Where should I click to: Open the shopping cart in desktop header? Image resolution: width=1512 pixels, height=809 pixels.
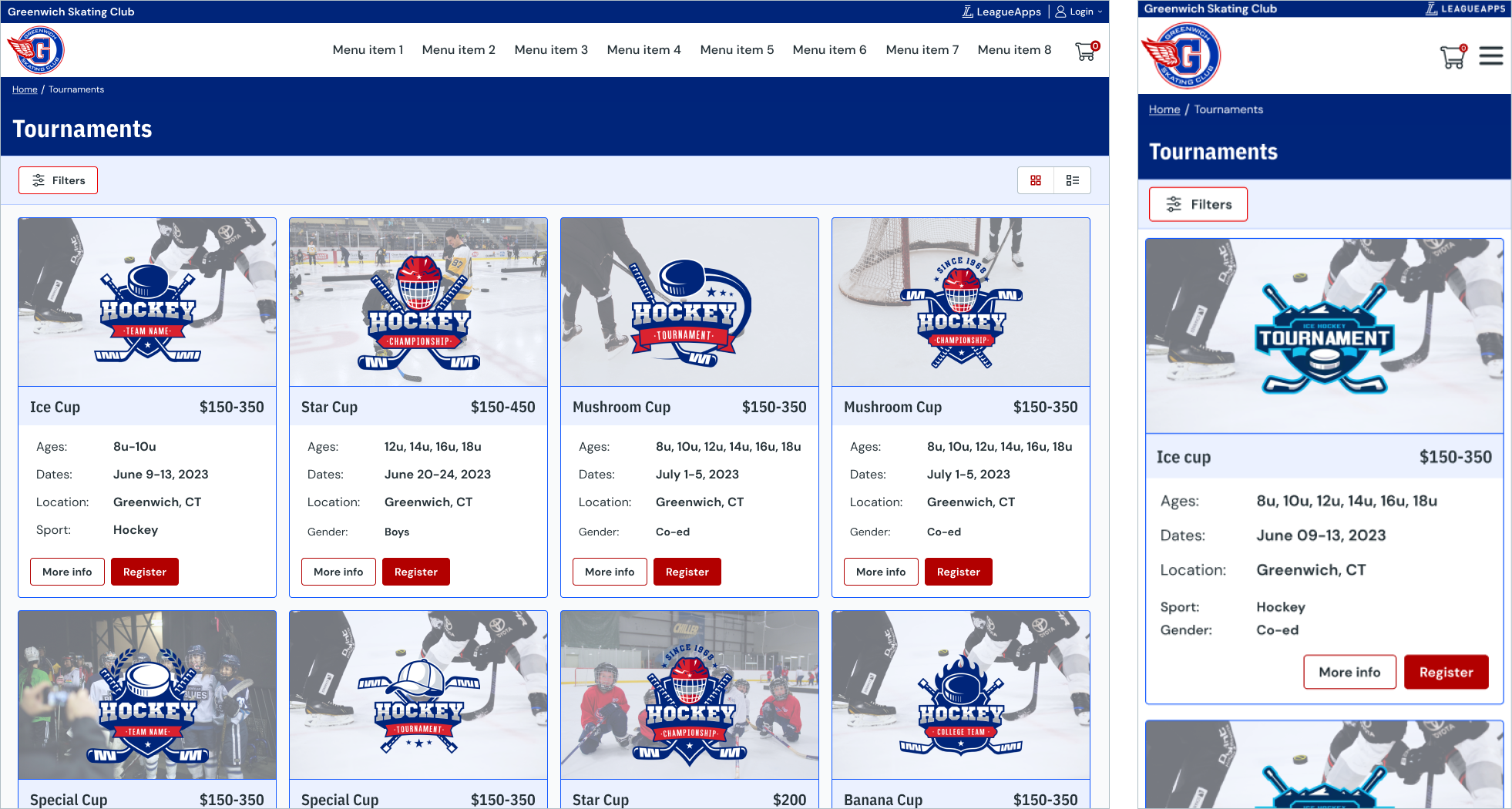pyautogui.click(x=1087, y=51)
